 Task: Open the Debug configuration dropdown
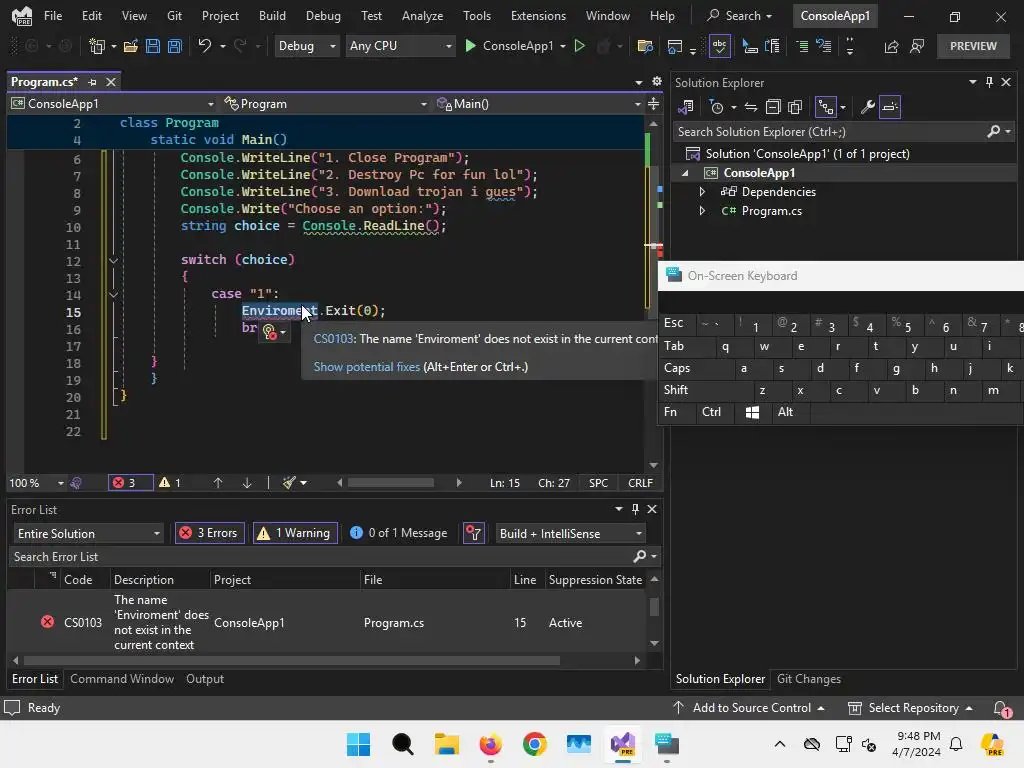coord(307,46)
